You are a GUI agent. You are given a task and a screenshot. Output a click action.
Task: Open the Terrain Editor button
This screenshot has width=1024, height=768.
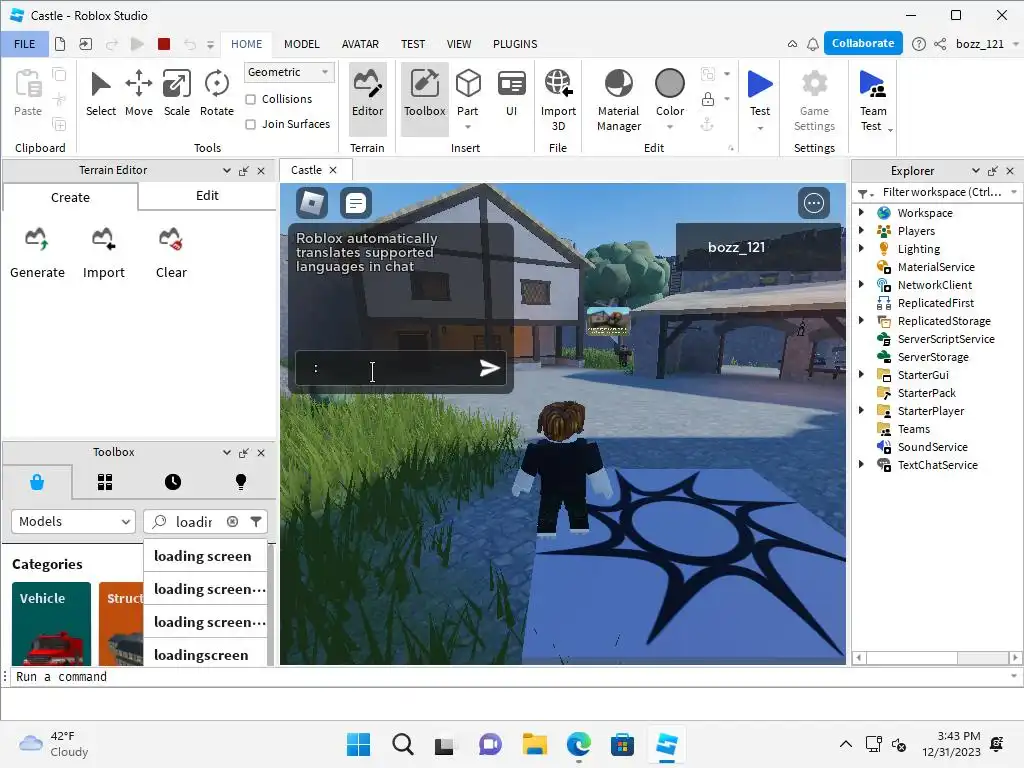click(x=368, y=99)
